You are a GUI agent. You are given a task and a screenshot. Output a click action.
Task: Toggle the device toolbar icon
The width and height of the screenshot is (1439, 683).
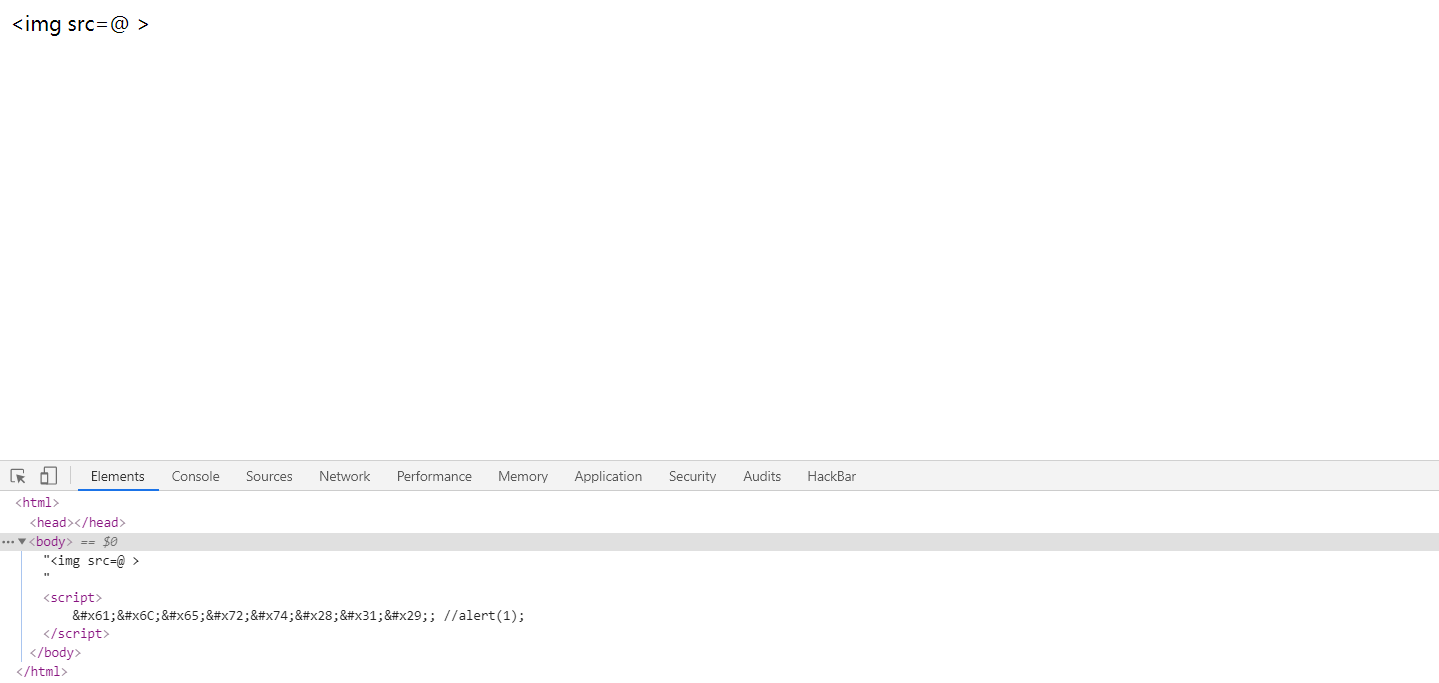point(48,476)
